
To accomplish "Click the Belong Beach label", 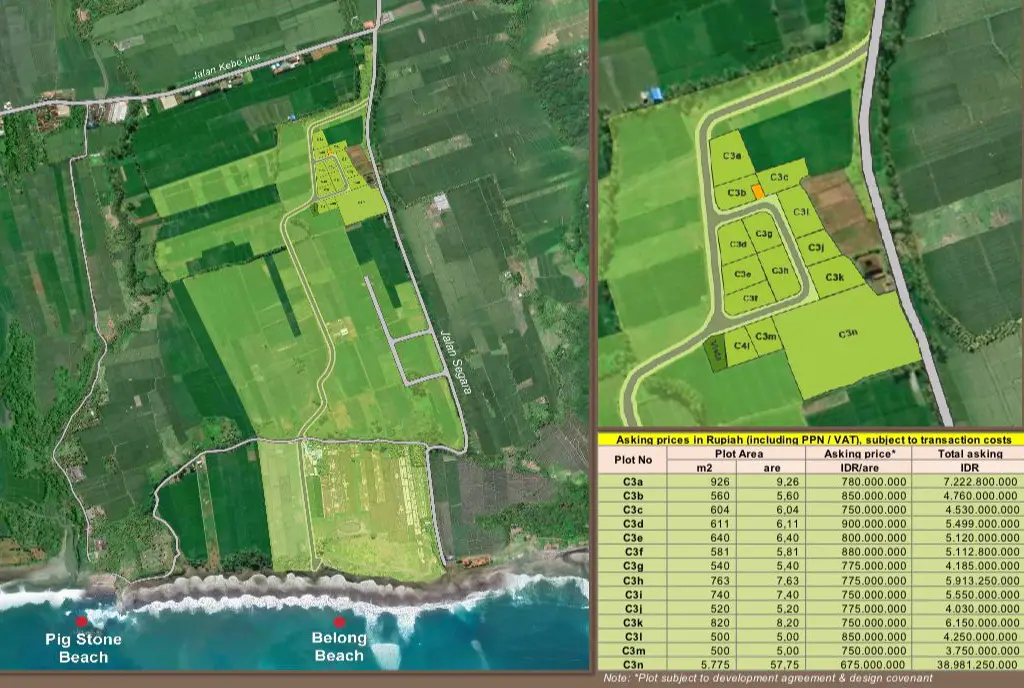I will pos(339,646).
